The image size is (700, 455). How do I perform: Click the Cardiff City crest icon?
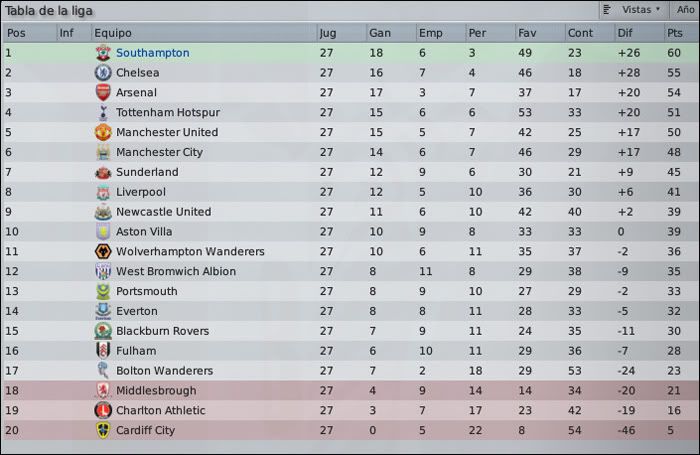[103, 430]
